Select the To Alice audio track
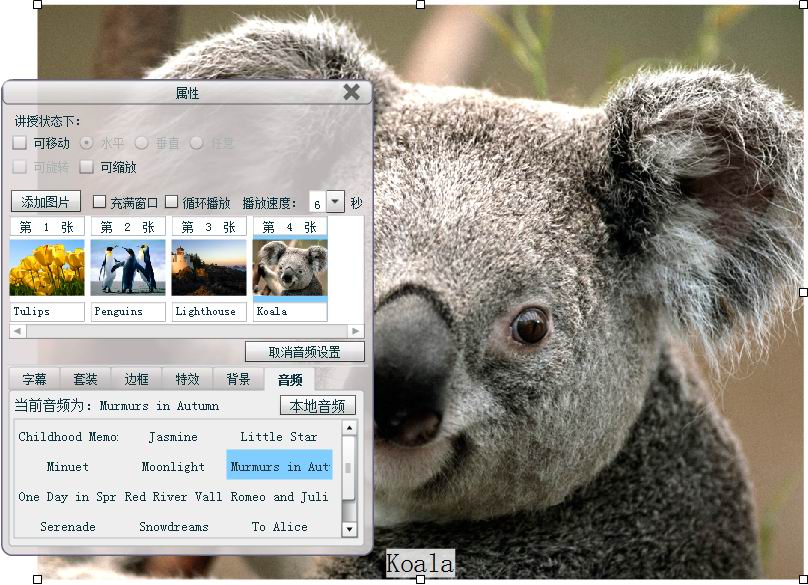This screenshot has width=808, height=585. [x=279, y=527]
